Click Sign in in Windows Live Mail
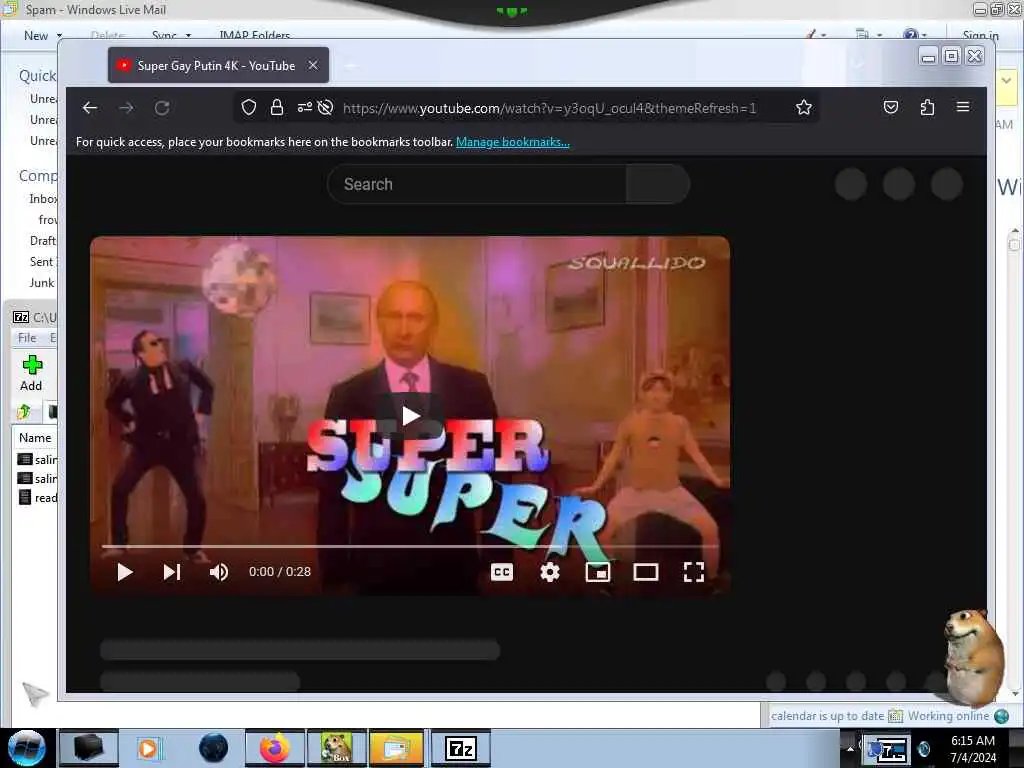Viewport: 1024px width, 768px height. pos(980,36)
